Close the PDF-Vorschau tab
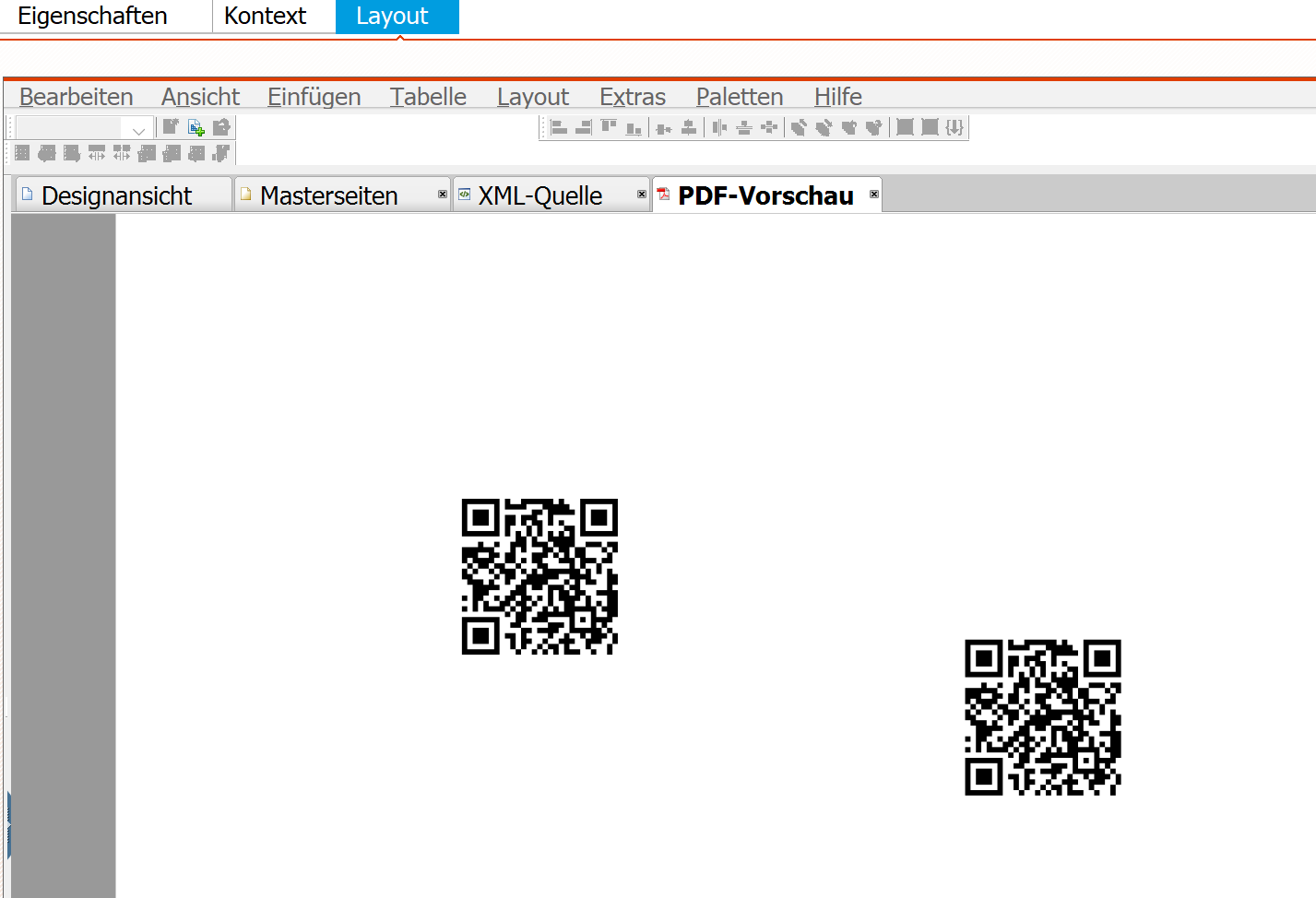Viewport: 1316px width, 898px height. (x=874, y=194)
